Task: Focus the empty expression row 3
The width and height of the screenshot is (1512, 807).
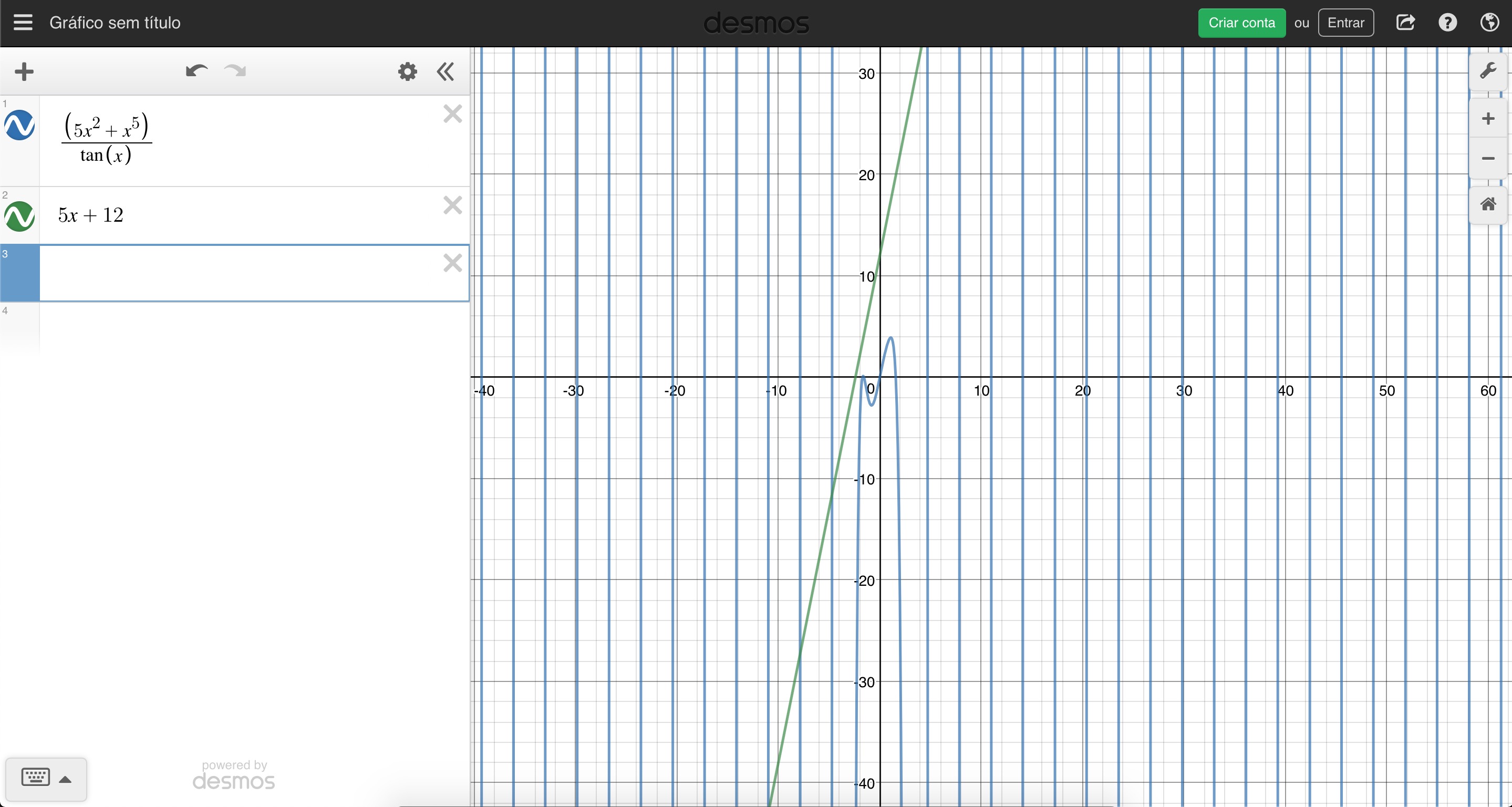Action: click(254, 273)
